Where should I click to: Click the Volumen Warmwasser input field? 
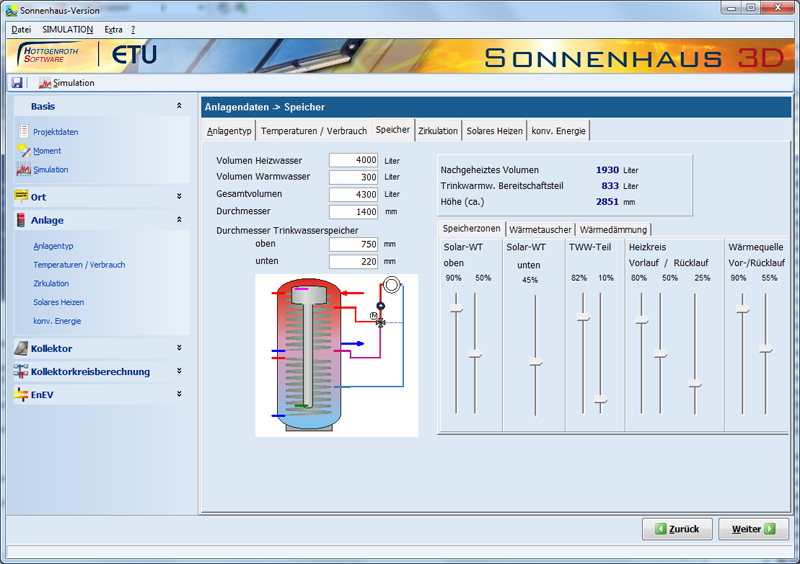click(x=353, y=177)
